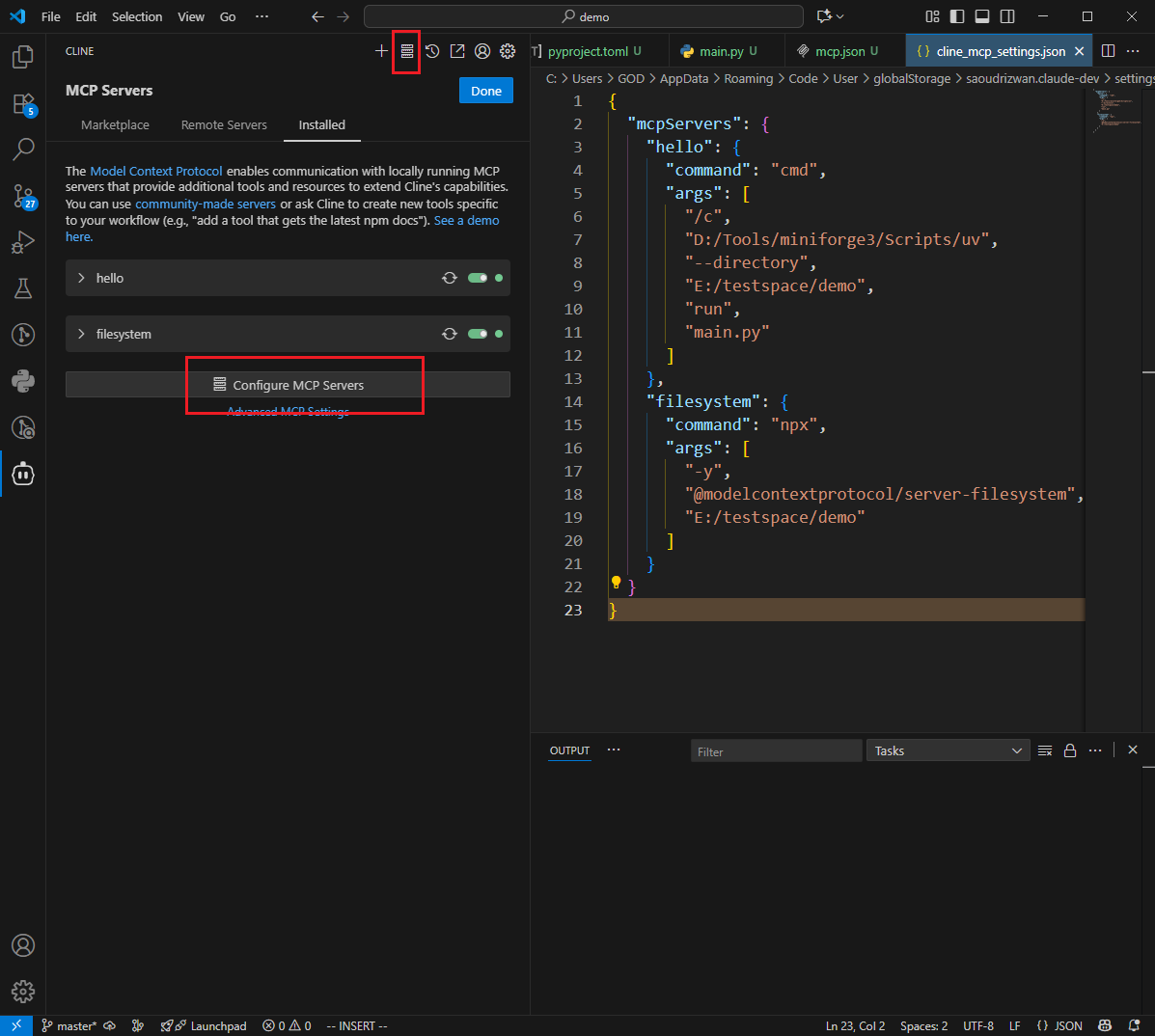
Task: Toggle the filesystem server switch
Action: point(478,334)
